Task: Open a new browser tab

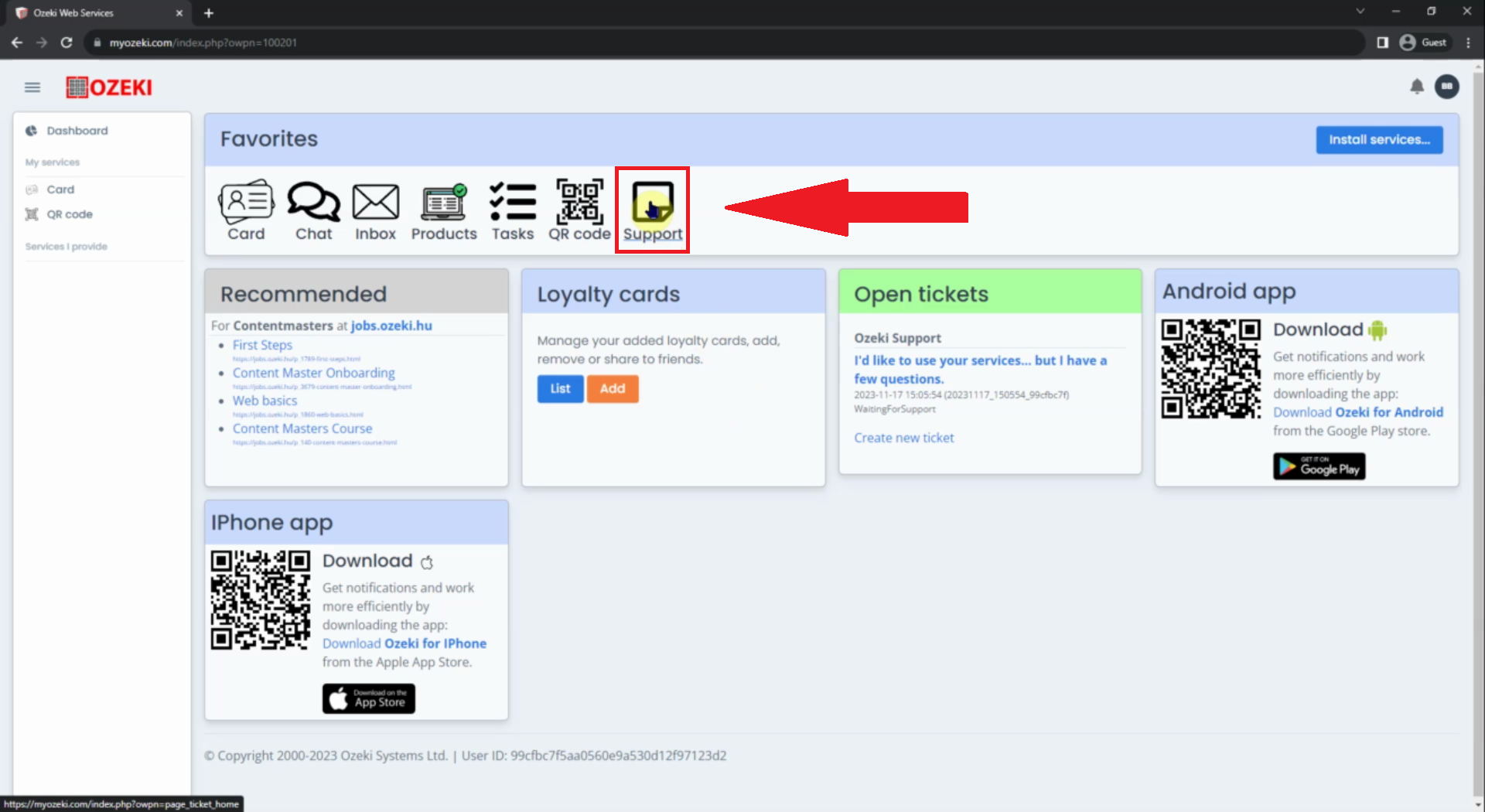Action: 209,12
